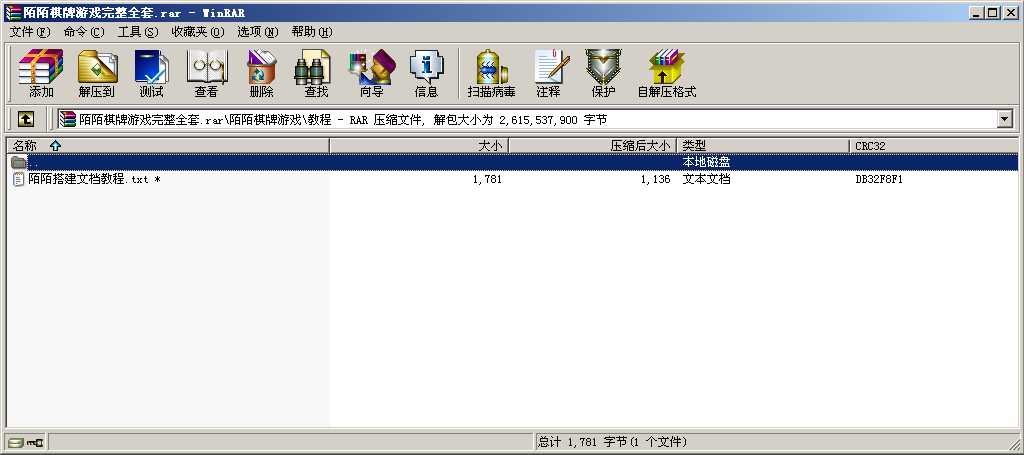Image resolution: width=1024 pixels, height=455 pixels.
Task: Open the 工具(S) menu
Action: pos(137,32)
